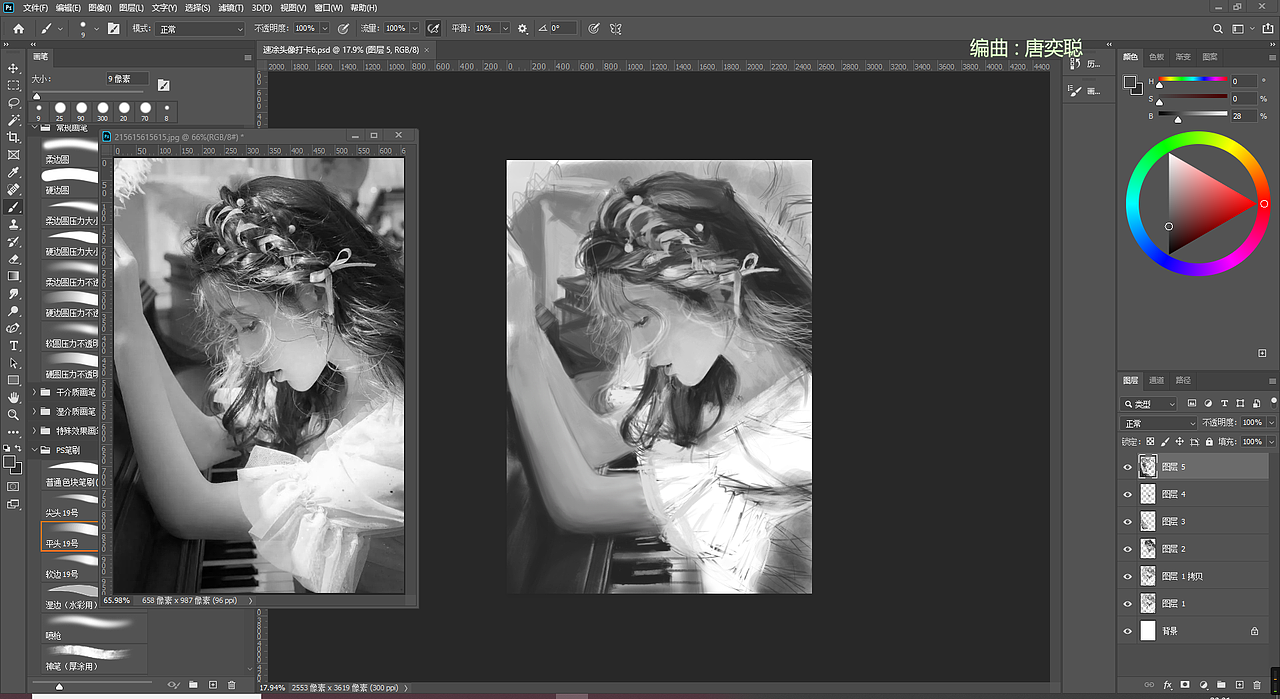The height and width of the screenshot is (699, 1280).
Task: Open smoothing options gear icon
Action: click(522, 29)
